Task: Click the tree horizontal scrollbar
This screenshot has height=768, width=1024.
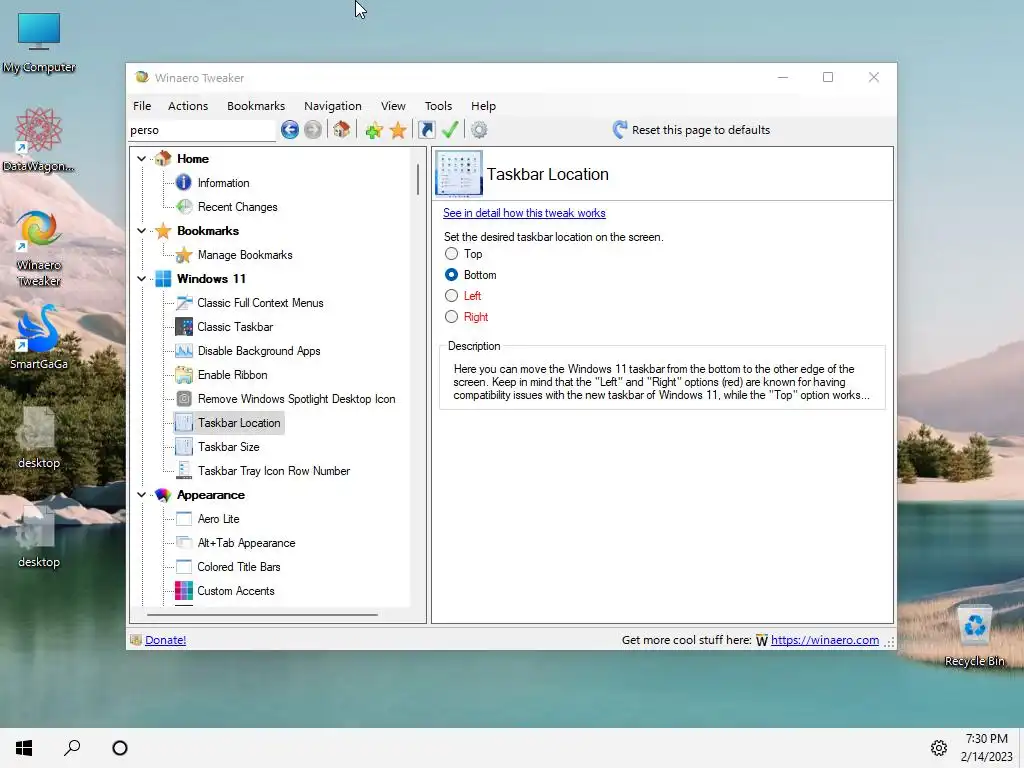Action: click(262, 615)
